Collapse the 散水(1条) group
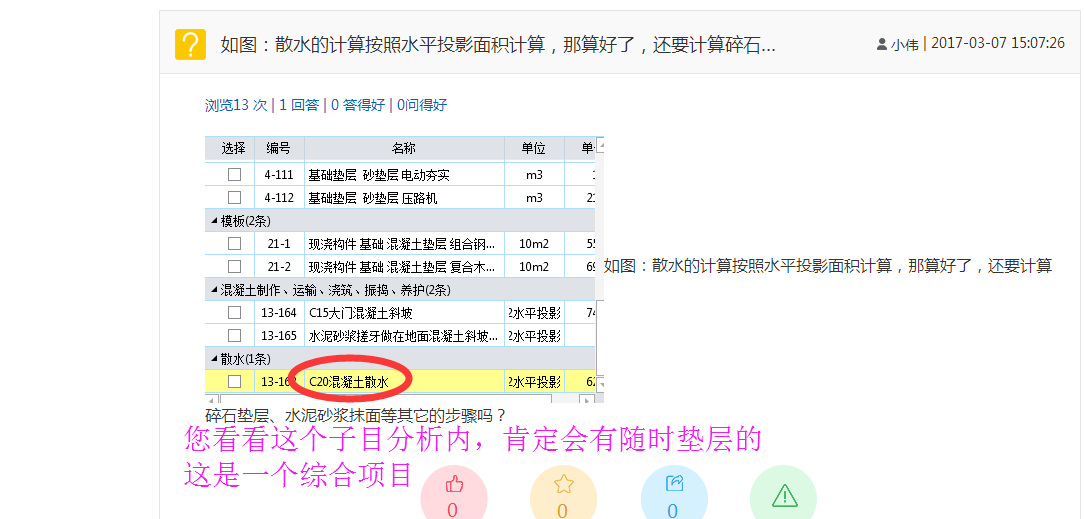The height and width of the screenshot is (519, 1085). pos(215,359)
